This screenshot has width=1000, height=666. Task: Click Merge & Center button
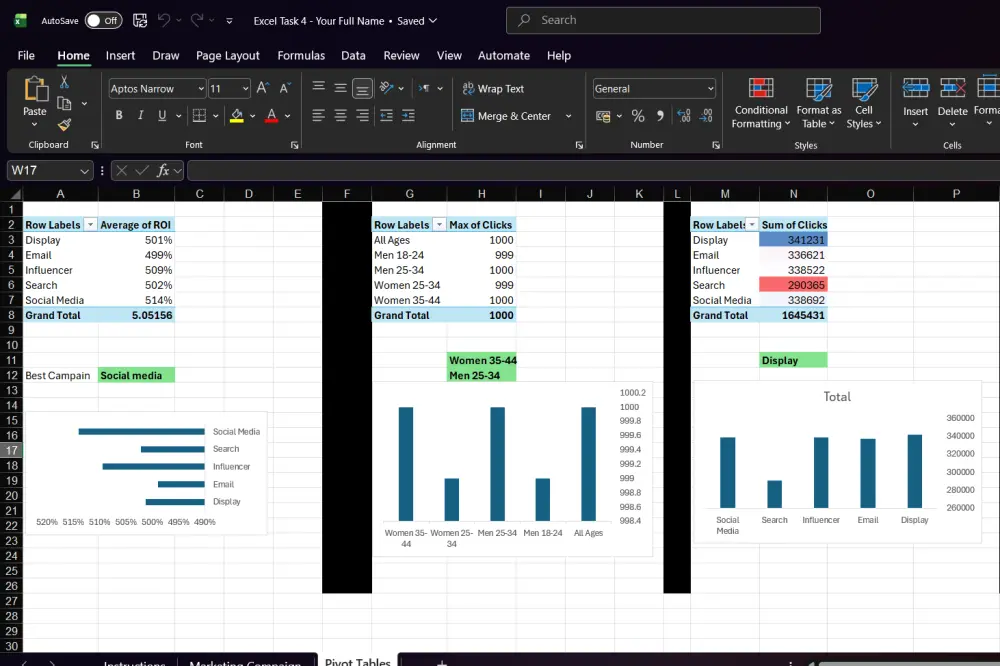coord(506,116)
